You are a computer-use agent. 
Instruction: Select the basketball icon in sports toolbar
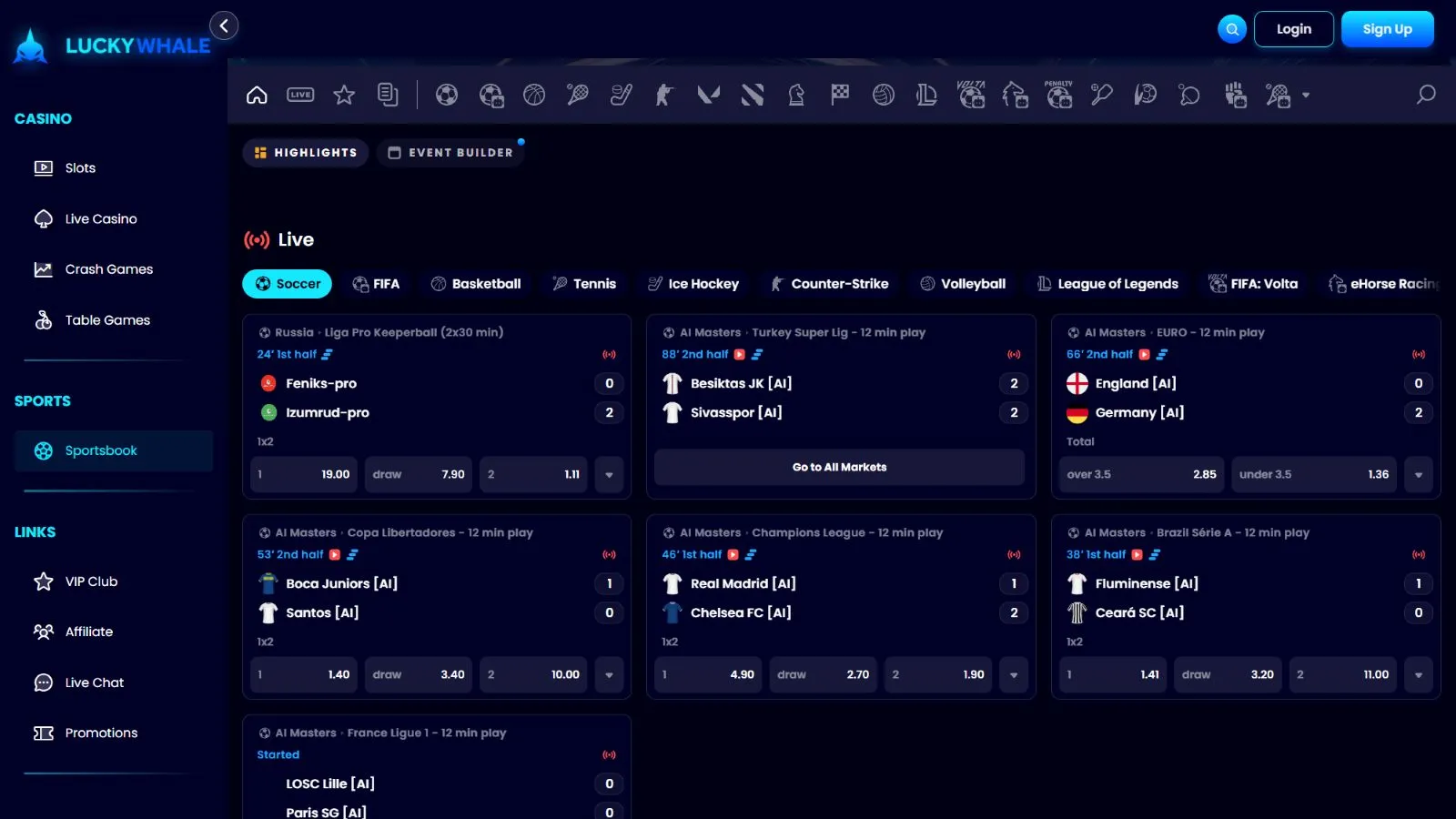tap(534, 95)
